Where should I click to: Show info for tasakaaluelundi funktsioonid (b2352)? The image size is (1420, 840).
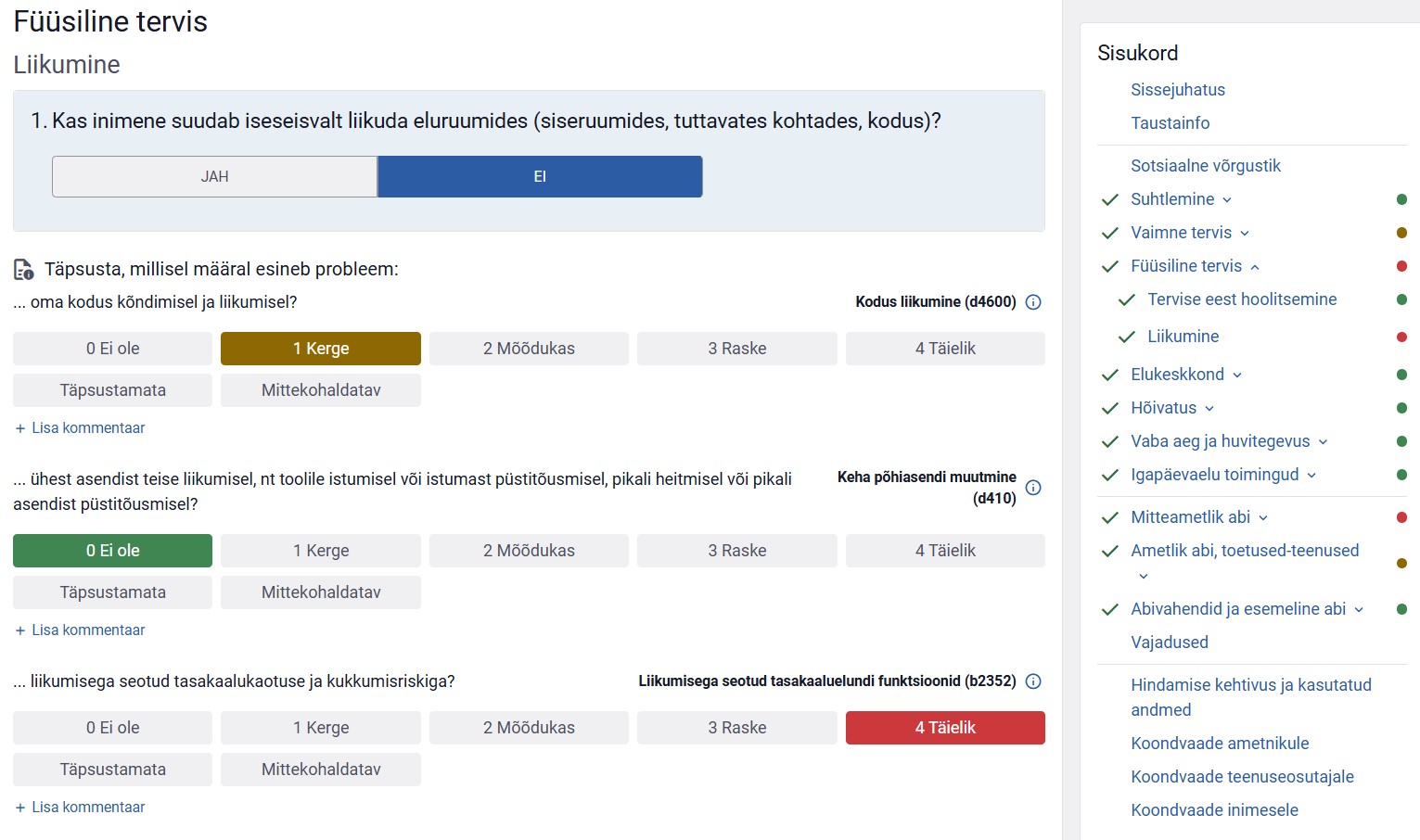click(x=1033, y=681)
